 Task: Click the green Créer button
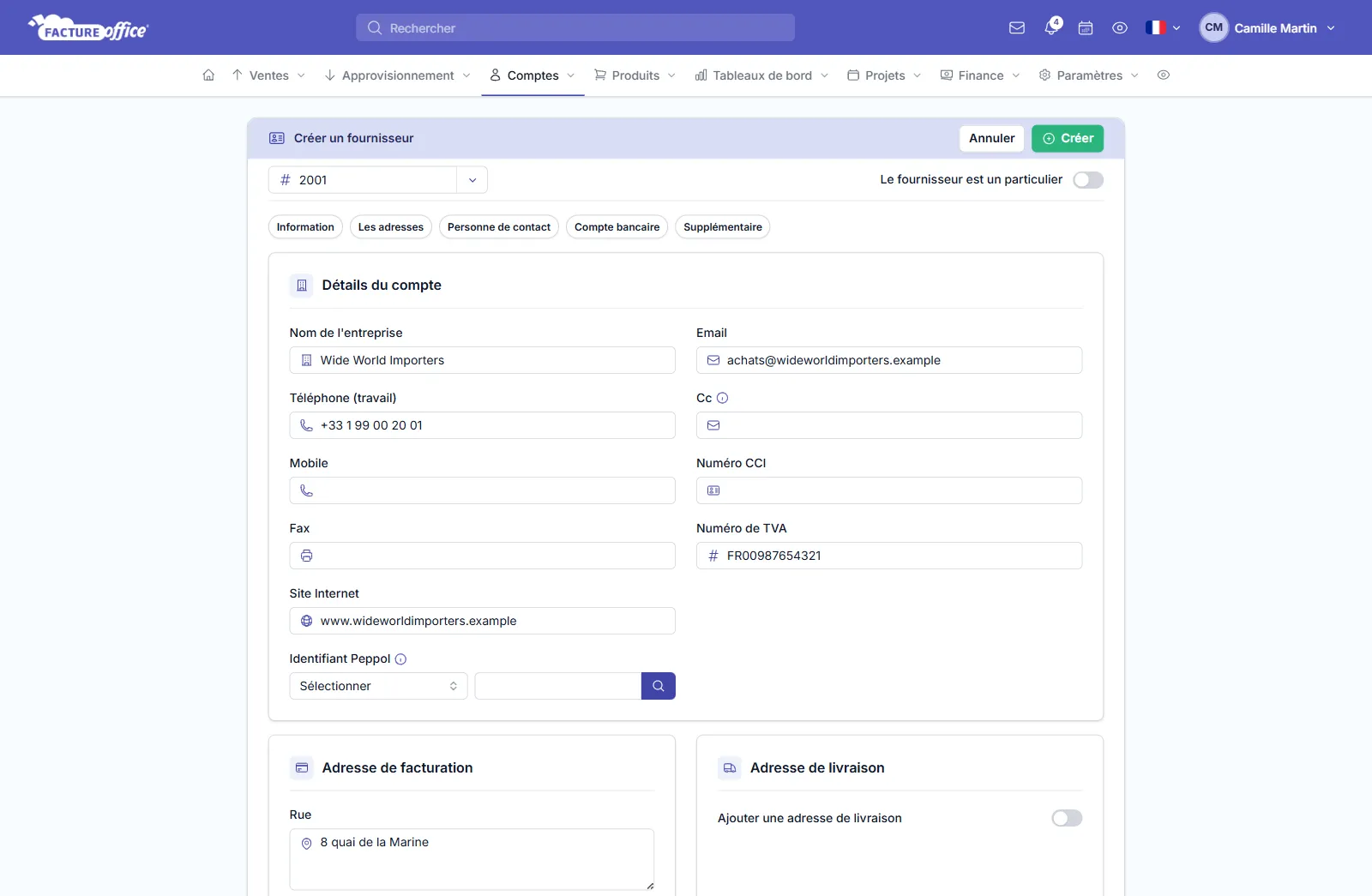tap(1068, 138)
